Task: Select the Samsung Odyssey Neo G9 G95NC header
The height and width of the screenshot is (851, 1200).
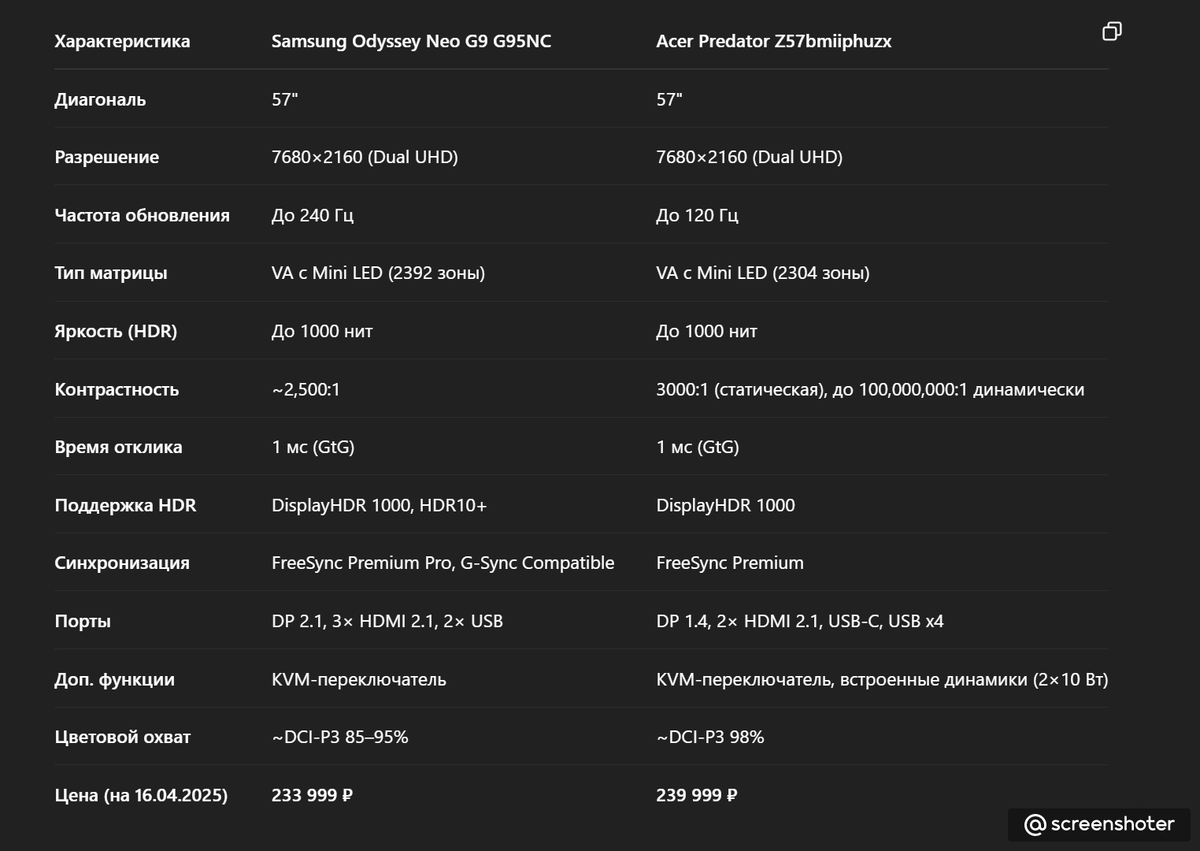Action: coord(411,41)
